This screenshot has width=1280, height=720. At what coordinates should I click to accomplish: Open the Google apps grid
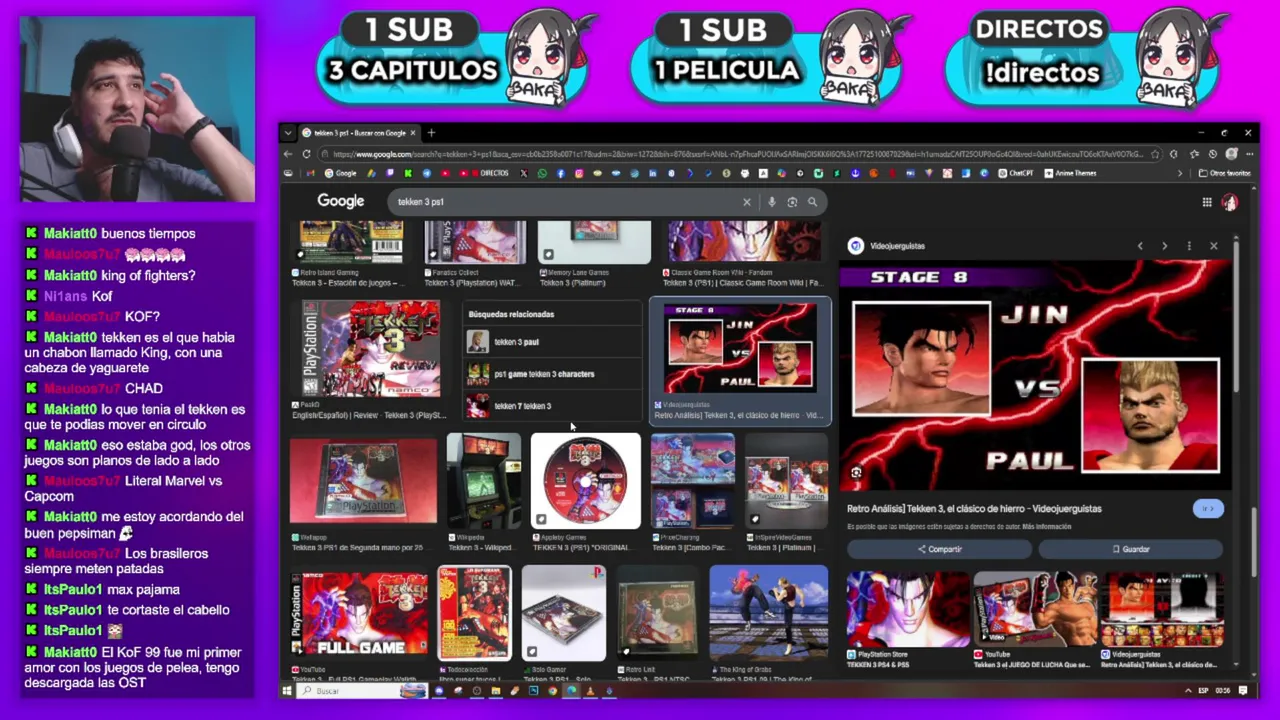(x=1207, y=202)
